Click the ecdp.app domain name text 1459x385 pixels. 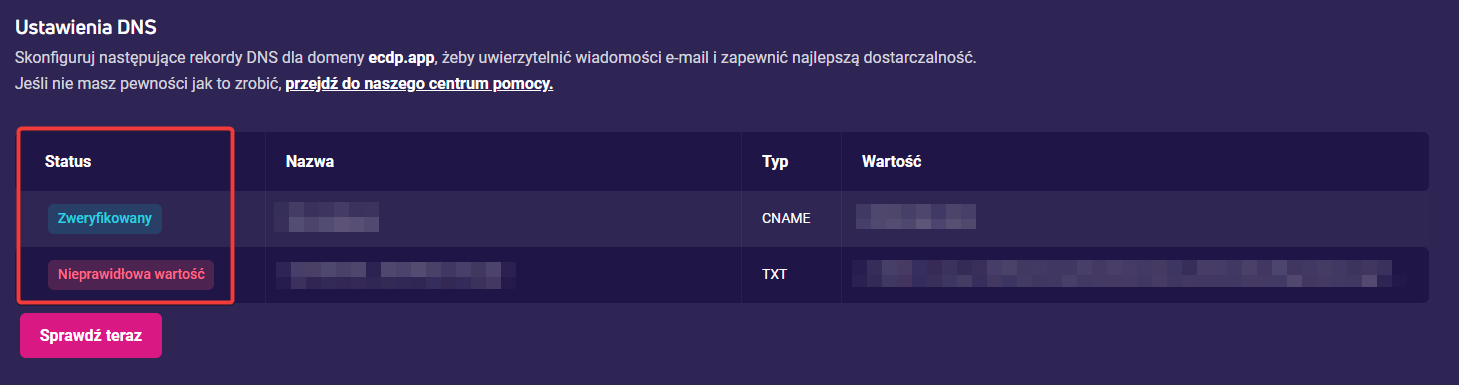401,58
